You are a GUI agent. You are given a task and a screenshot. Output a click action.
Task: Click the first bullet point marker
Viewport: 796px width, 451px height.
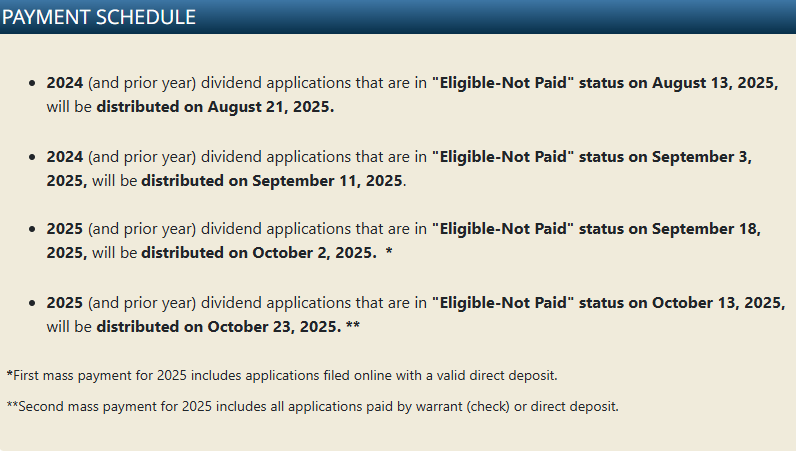[x=32, y=83]
